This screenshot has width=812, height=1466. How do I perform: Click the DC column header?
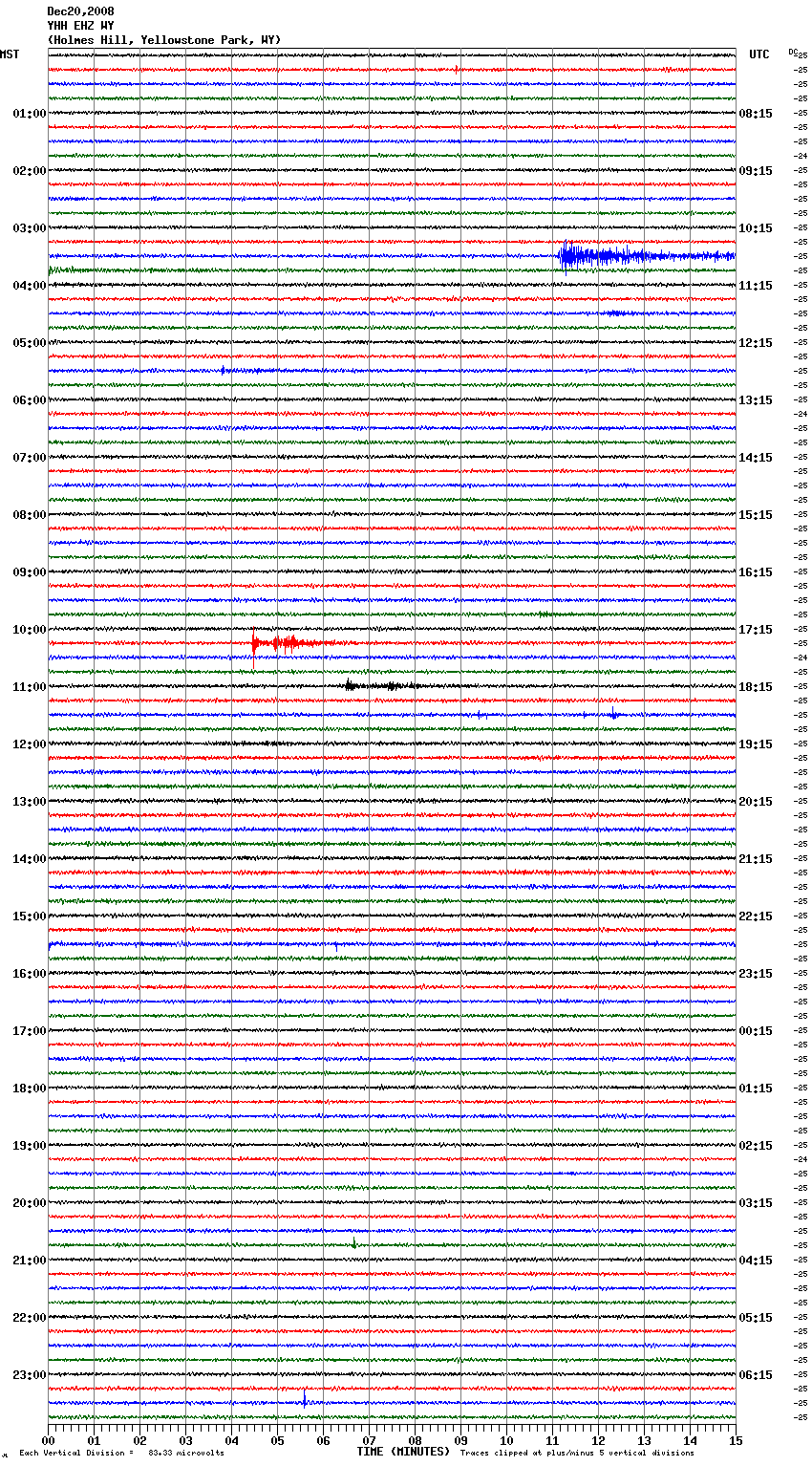click(x=793, y=52)
